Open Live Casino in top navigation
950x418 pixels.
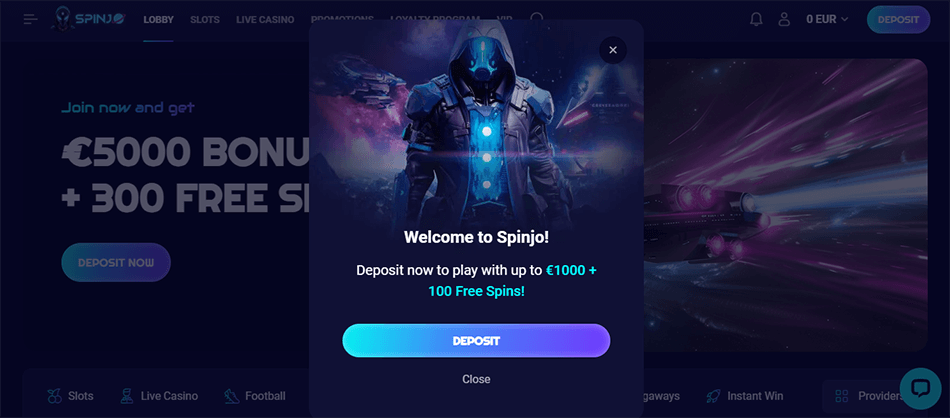(x=265, y=19)
